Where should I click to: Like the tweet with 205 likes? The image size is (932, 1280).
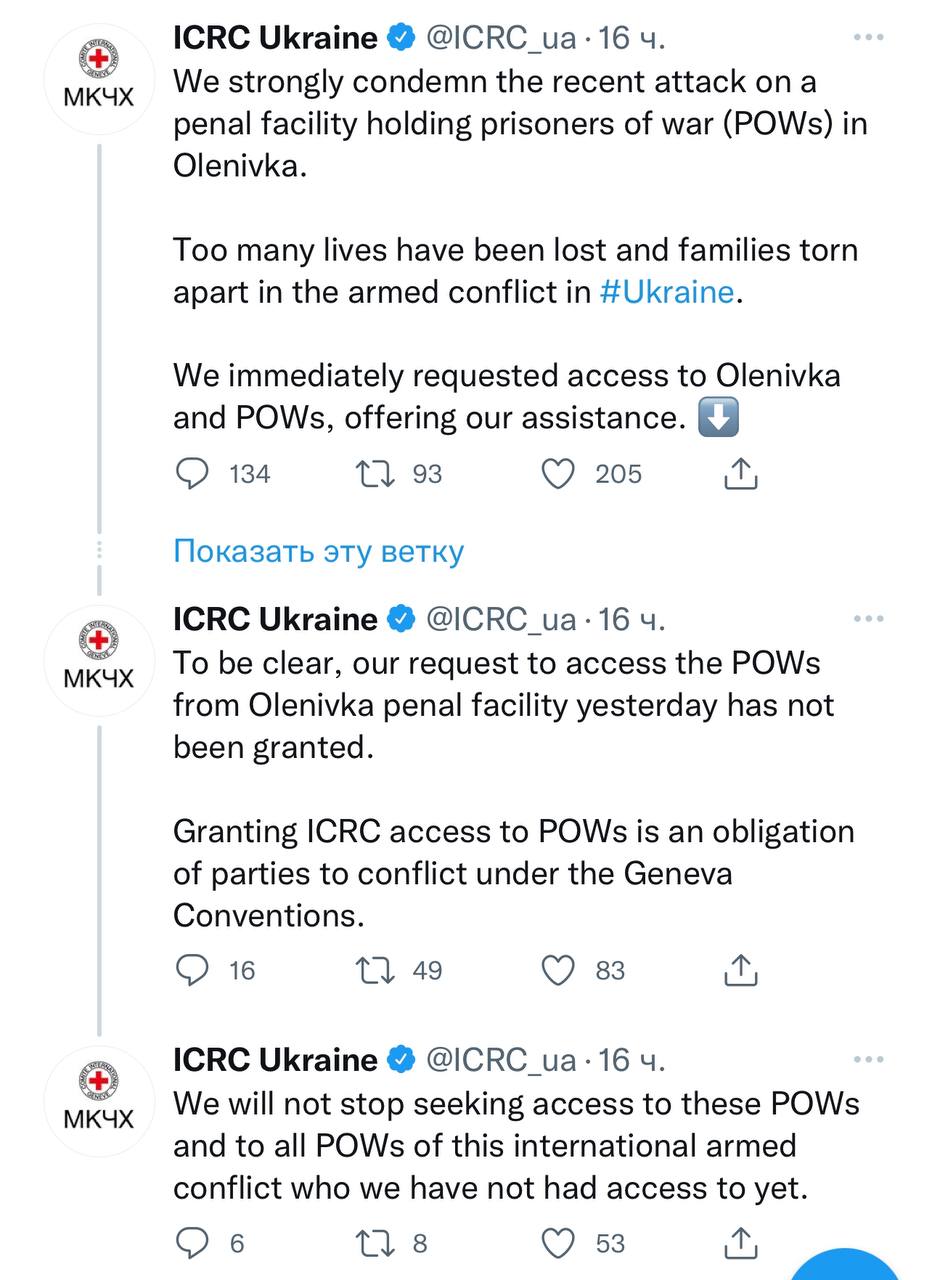pos(558,474)
